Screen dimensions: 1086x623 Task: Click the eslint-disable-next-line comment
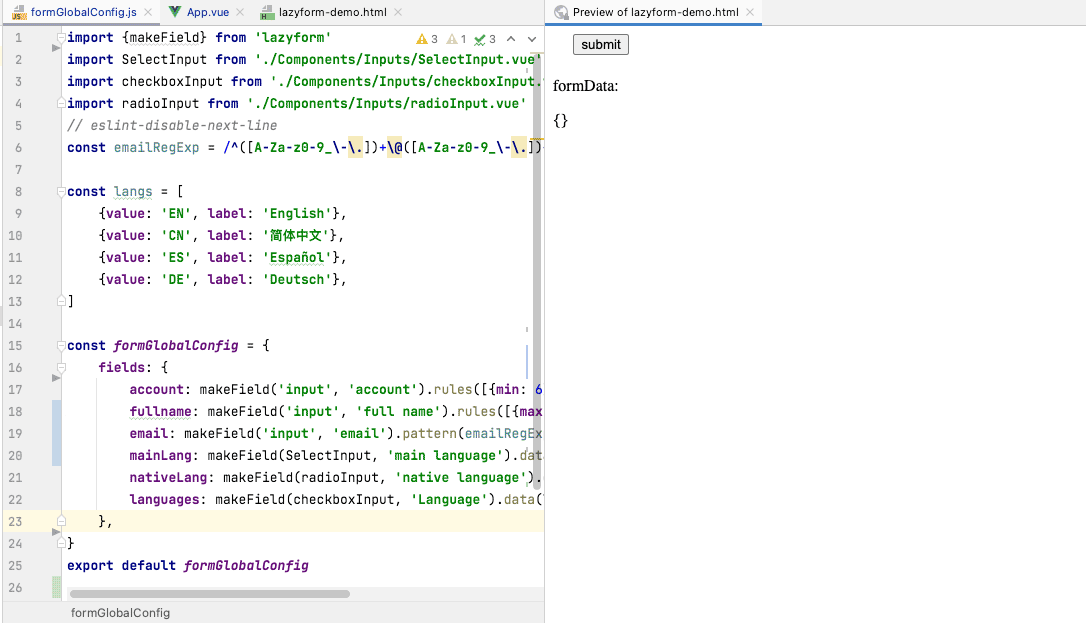pos(172,125)
